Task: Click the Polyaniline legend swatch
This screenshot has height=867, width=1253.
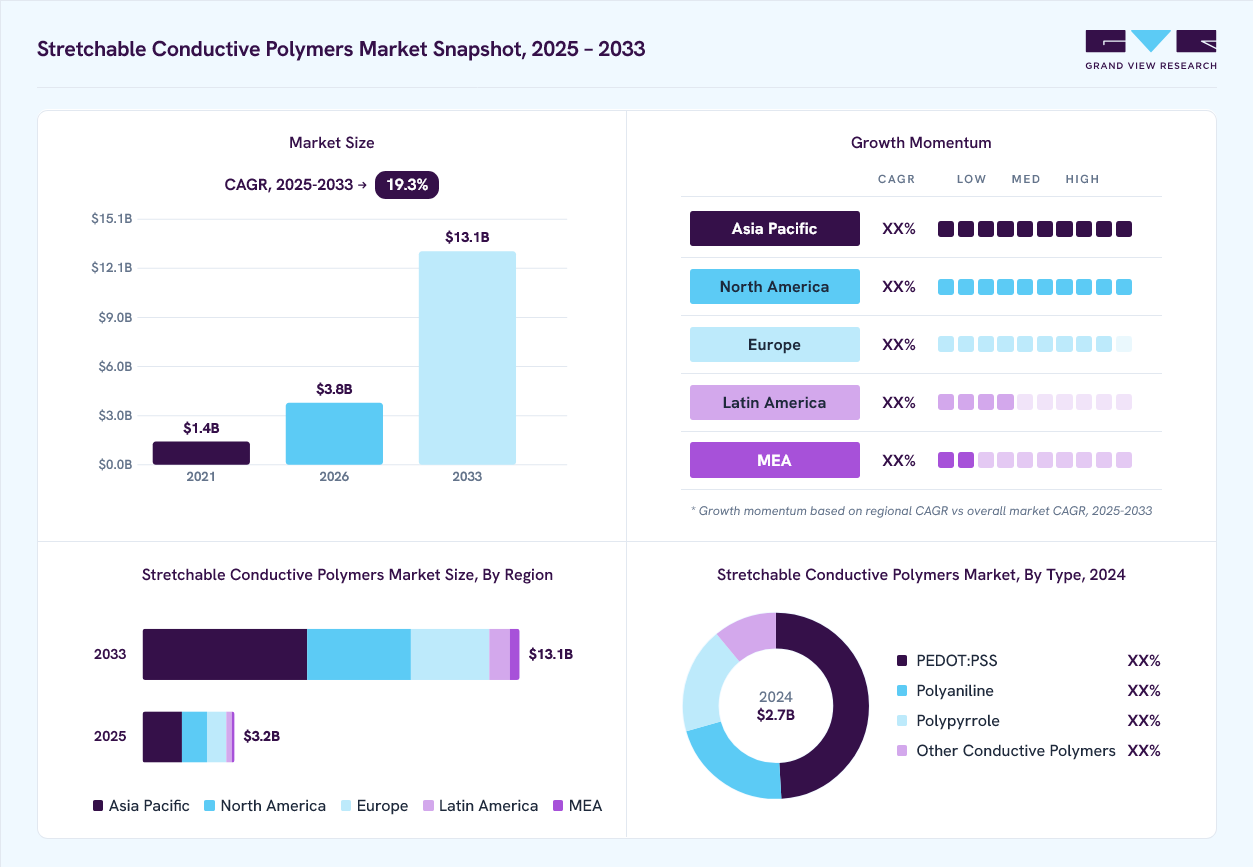Action: 902,691
